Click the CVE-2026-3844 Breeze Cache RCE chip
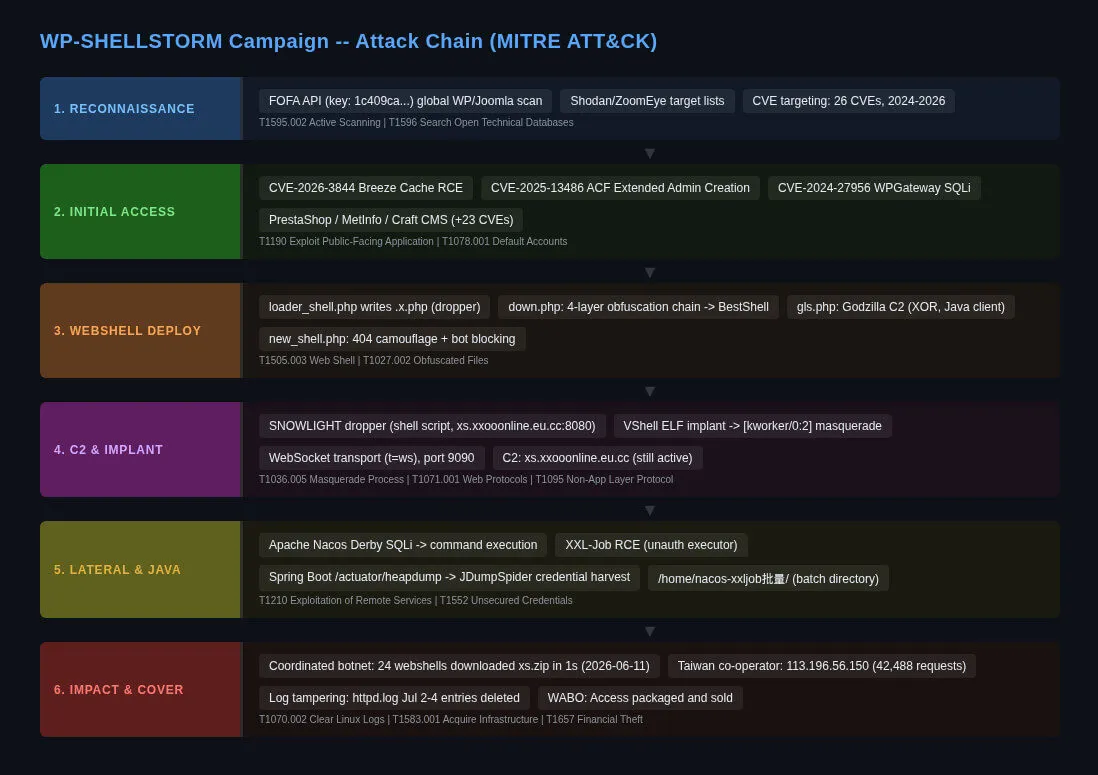Screen dimensions: 1098x775 pos(366,188)
